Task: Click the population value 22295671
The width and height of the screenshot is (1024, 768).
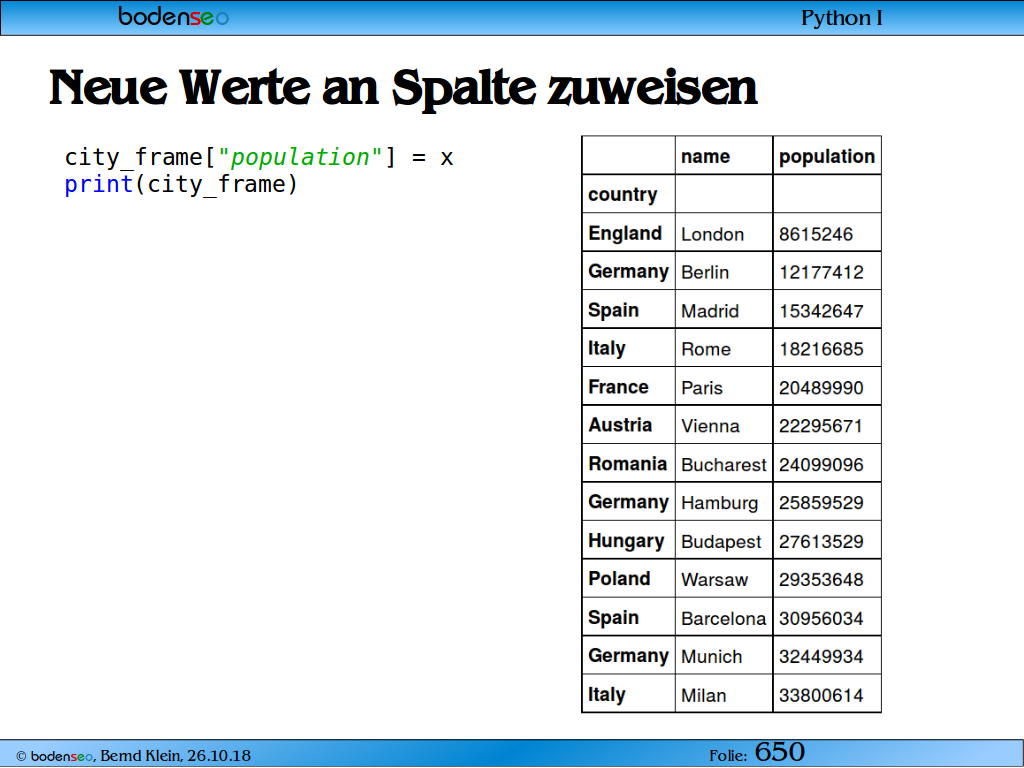Action: [x=820, y=426]
